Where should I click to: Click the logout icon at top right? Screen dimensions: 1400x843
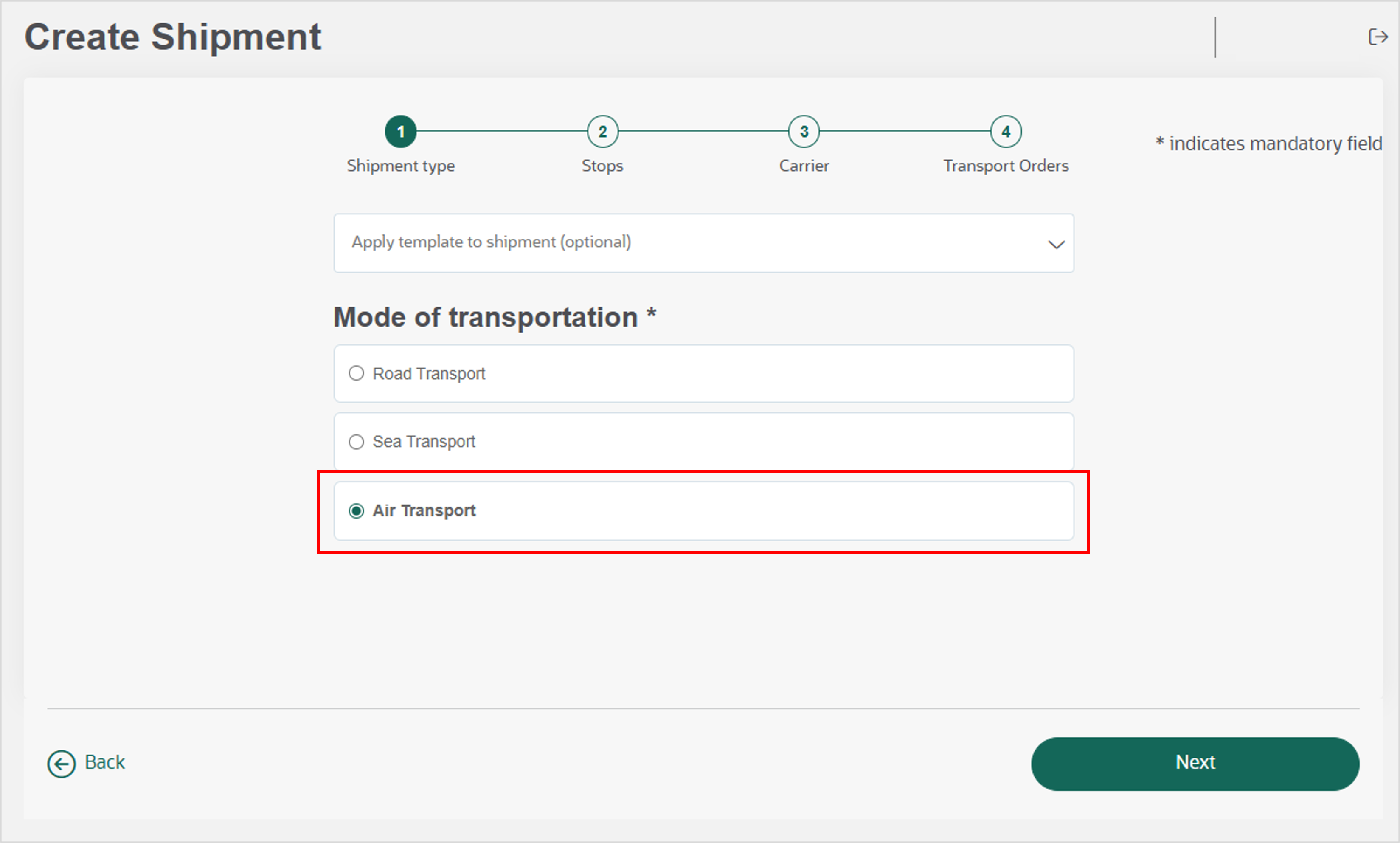(x=1378, y=37)
